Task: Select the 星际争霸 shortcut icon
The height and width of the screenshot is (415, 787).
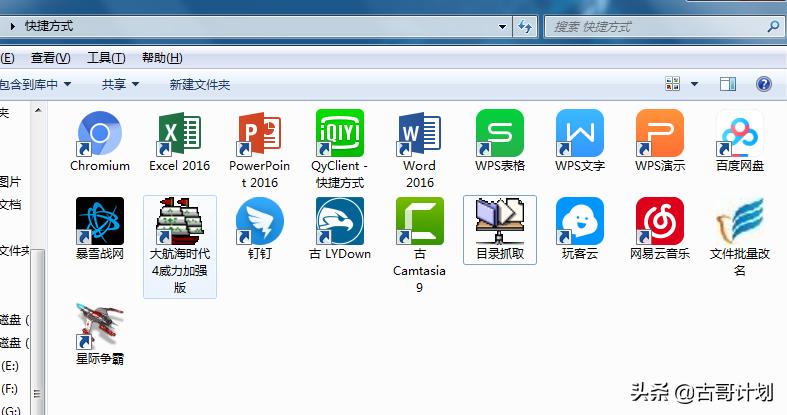Action: 99,326
